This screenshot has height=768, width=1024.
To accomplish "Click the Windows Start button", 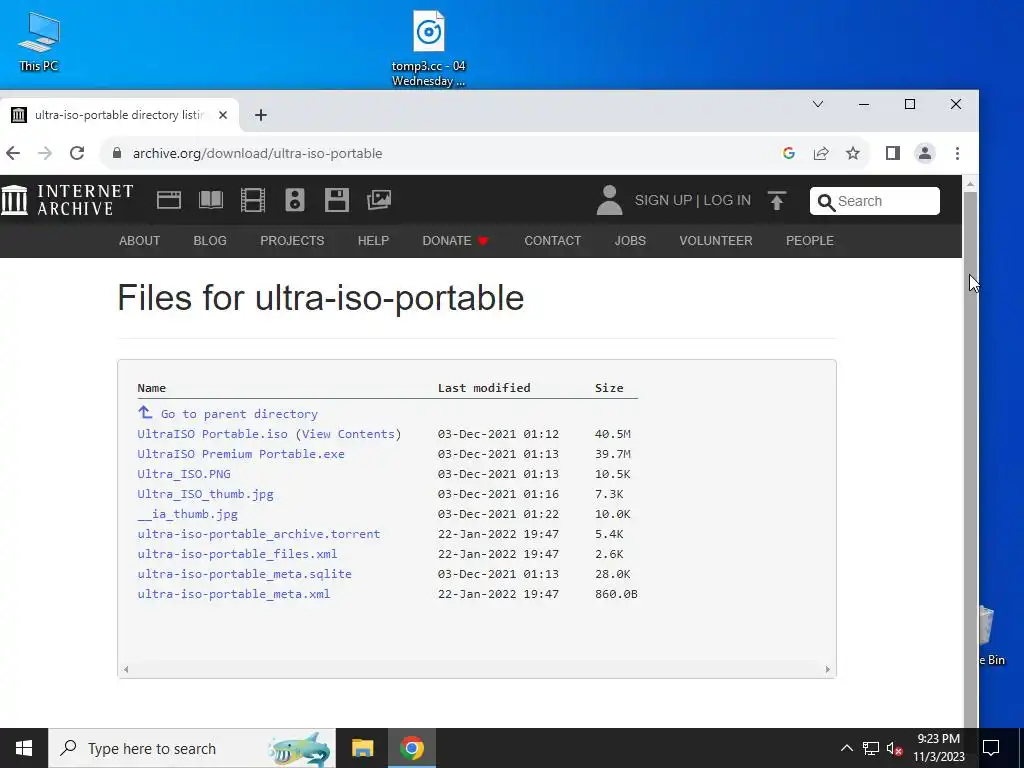I will coord(24,748).
